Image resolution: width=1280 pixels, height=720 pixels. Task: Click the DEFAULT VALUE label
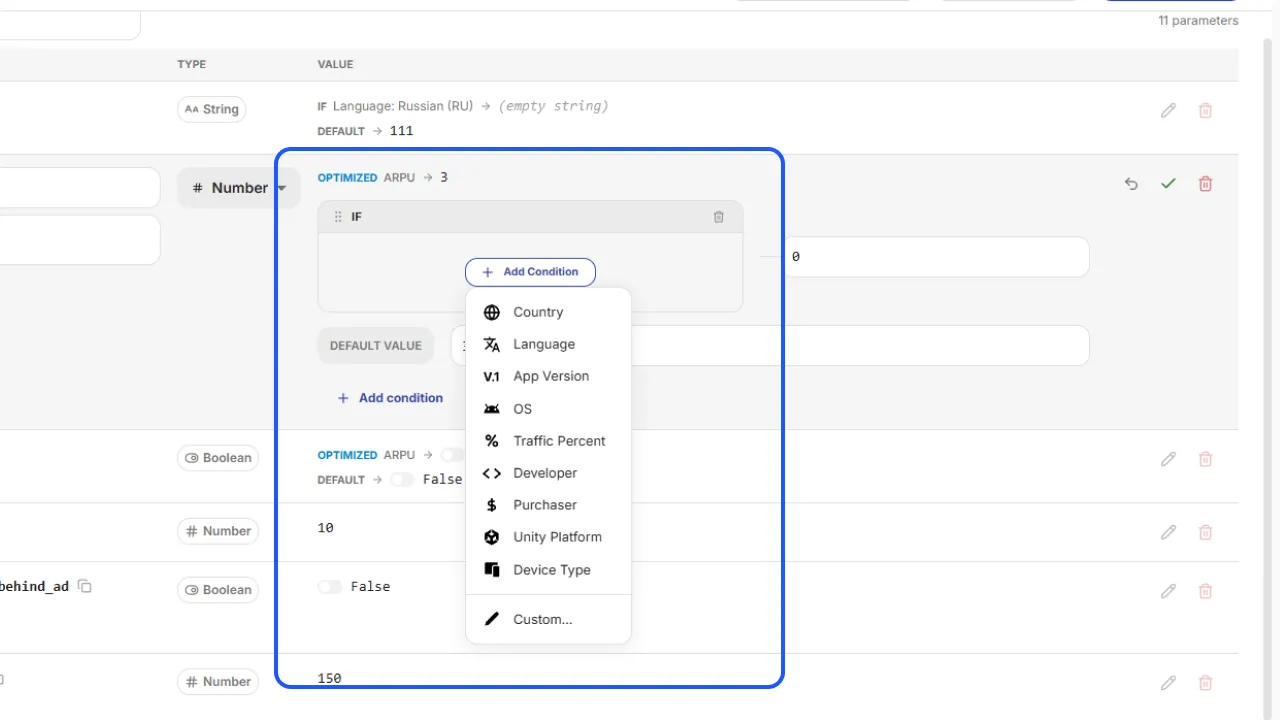coord(376,346)
